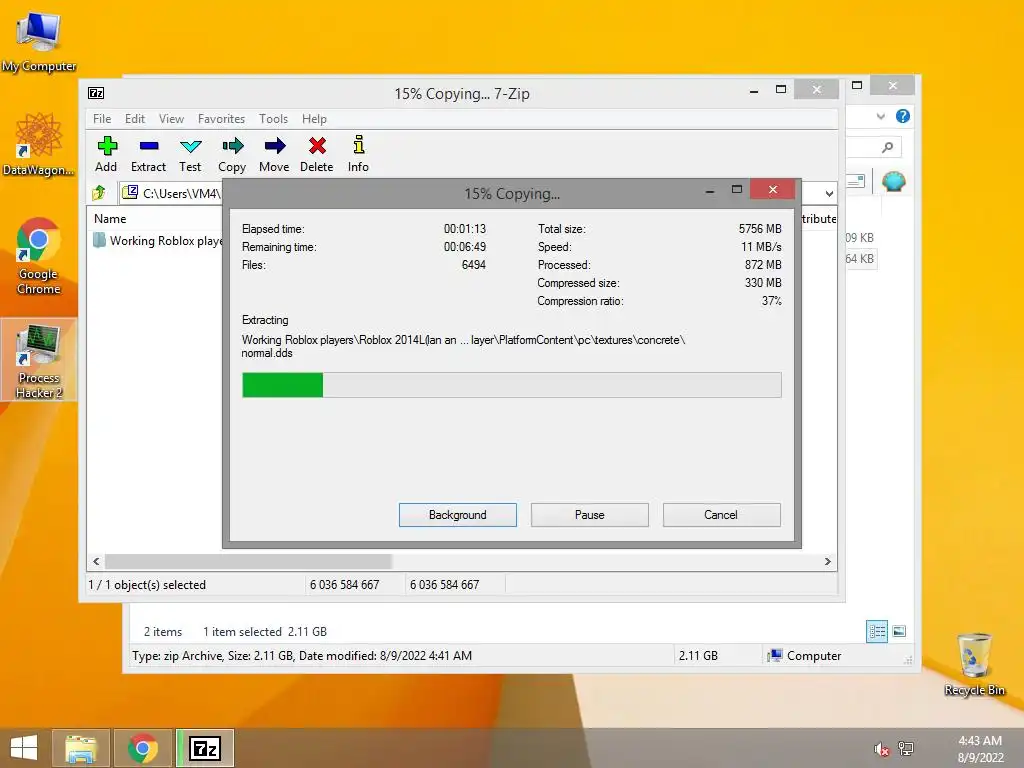Select the Working Roblox players folder row
Image resolution: width=1024 pixels, height=768 pixels.
pyautogui.click(x=158, y=241)
